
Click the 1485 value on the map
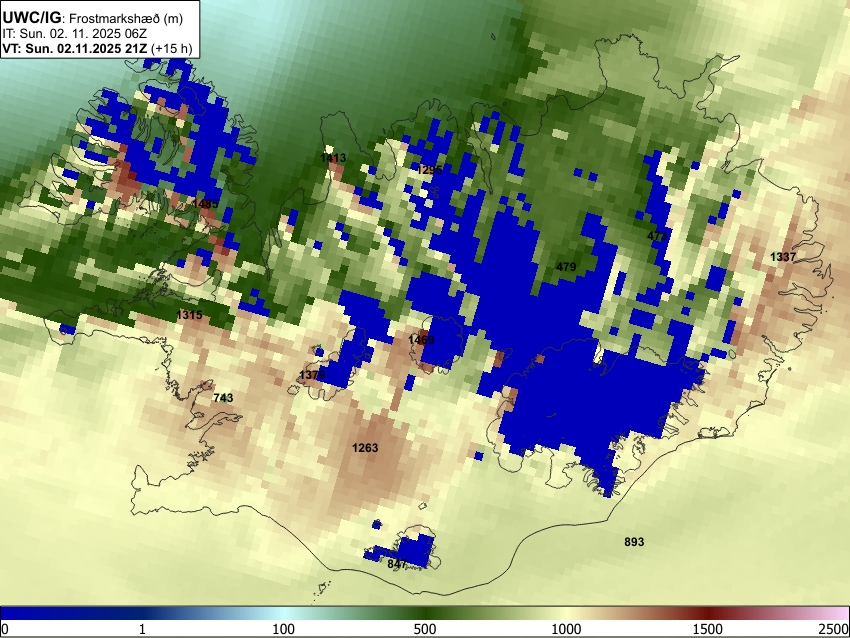[x=205, y=204]
